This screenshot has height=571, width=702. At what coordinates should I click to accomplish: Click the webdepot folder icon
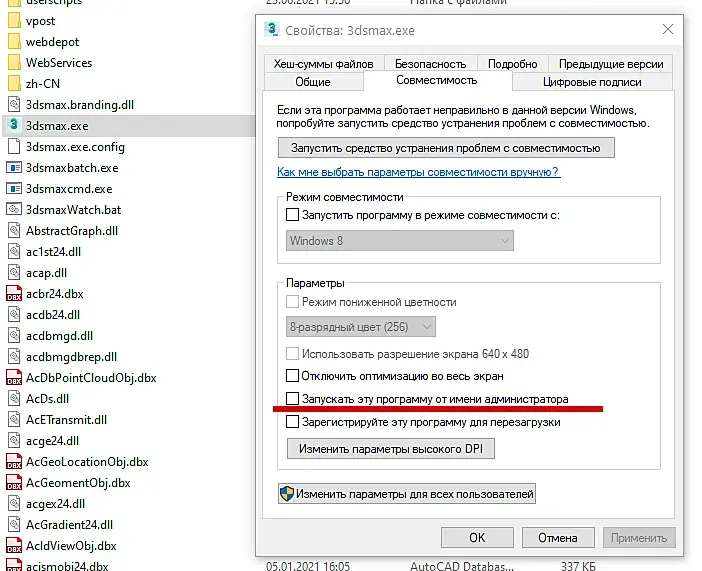coord(14,42)
